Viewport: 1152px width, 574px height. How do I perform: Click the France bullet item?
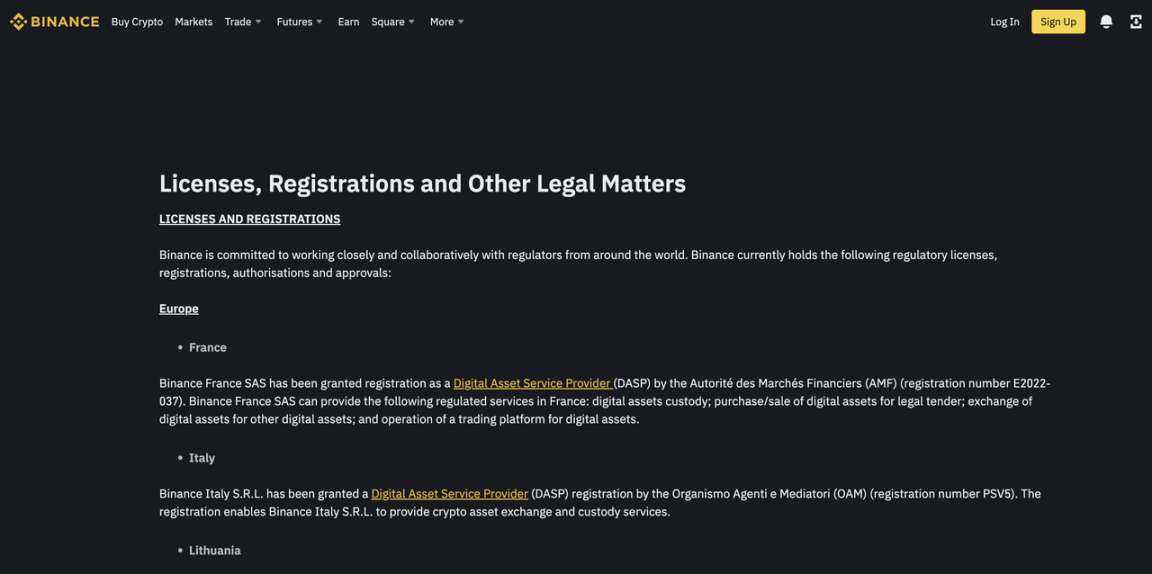coord(208,347)
